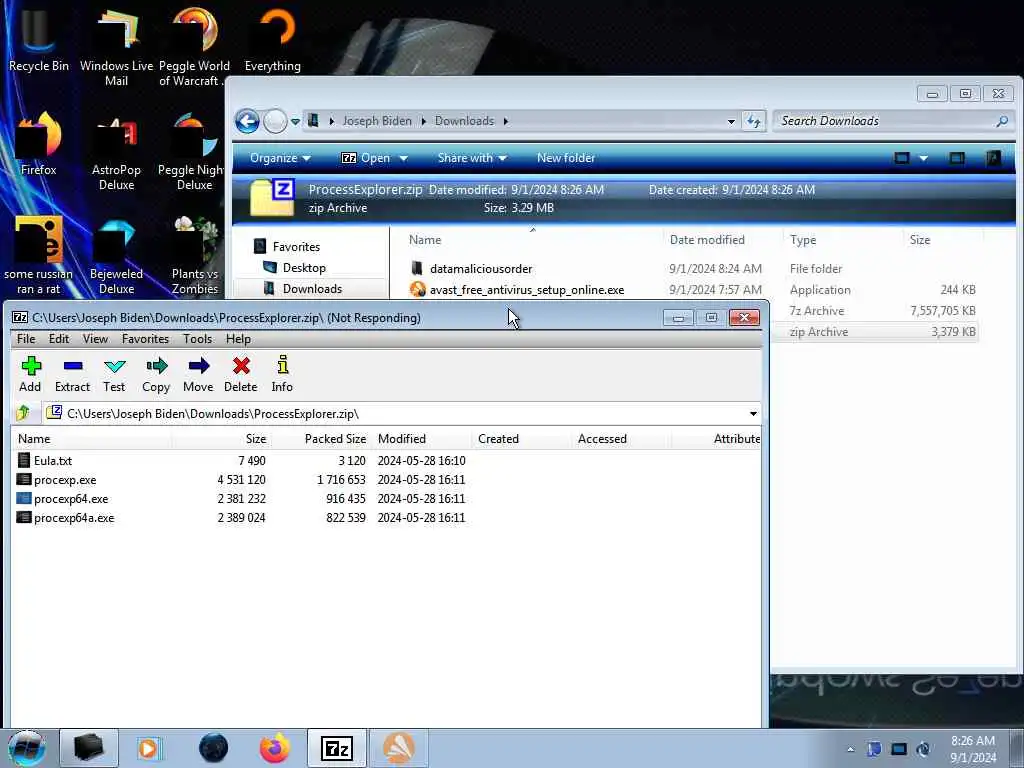Show hidden system tray icons arrow
Viewport: 1024px width, 768px height.
(x=850, y=749)
